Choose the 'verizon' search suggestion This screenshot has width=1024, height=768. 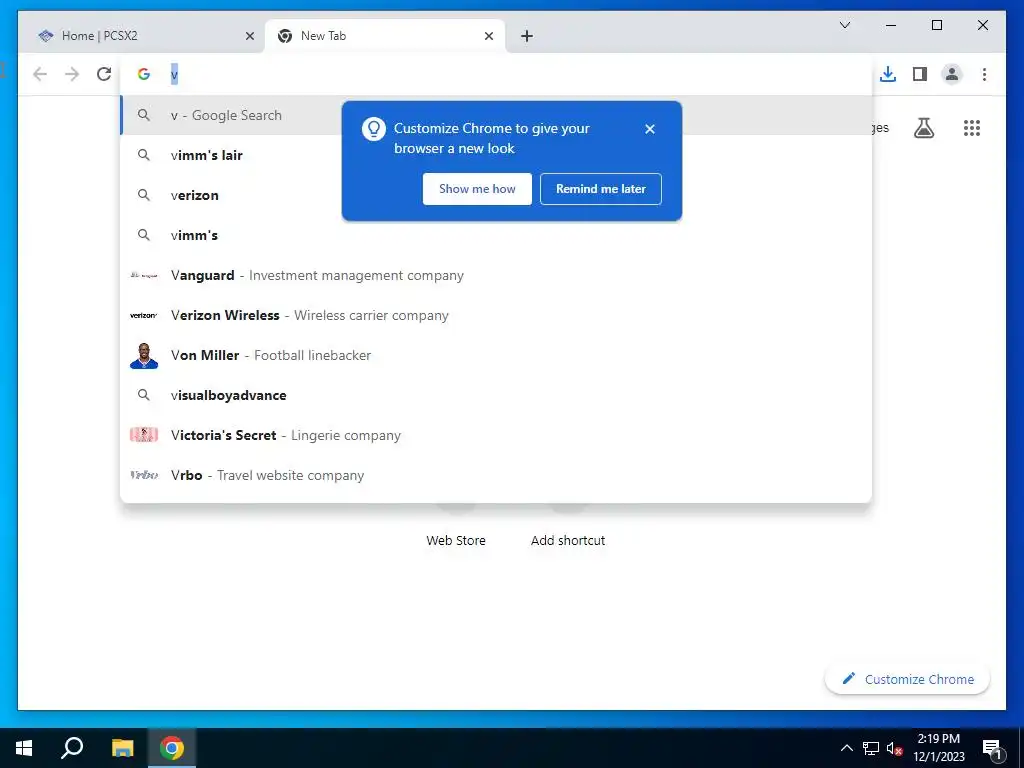click(497, 195)
